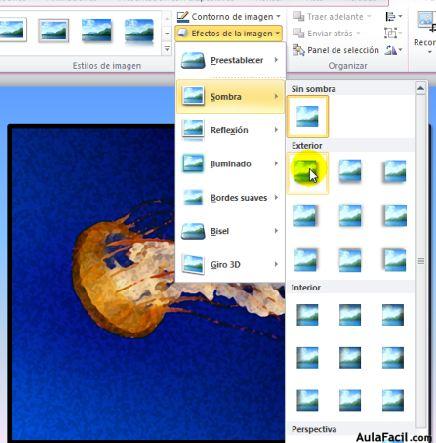Click the Reflexión menu icon
The height and width of the screenshot is (443, 436).
pos(193,130)
